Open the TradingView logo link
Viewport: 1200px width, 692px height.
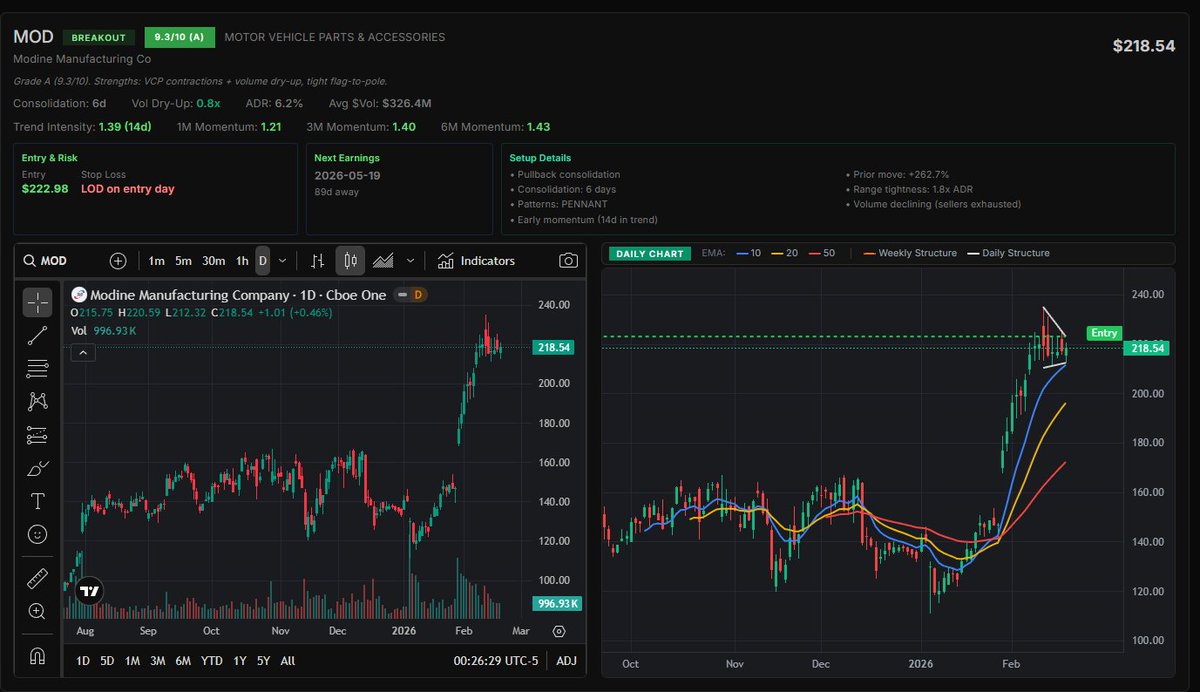tap(90, 590)
